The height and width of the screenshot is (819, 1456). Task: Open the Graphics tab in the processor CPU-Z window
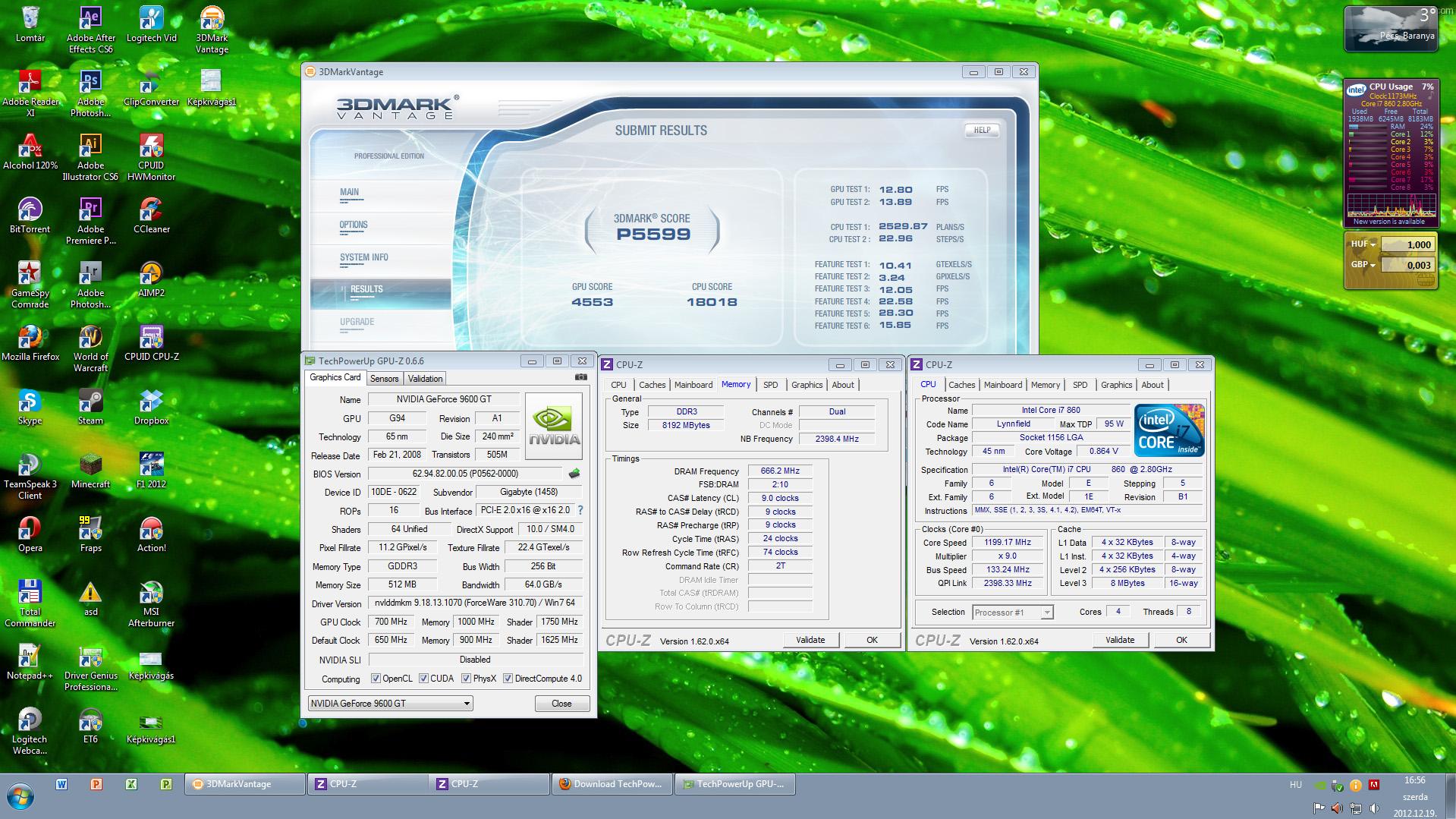1116,385
